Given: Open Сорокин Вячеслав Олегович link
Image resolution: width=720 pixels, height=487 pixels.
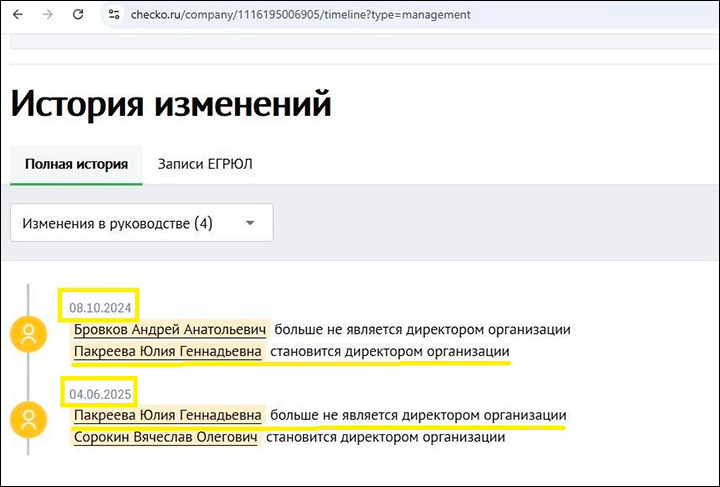Looking at the screenshot, I should pyautogui.click(x=165, y=437).
